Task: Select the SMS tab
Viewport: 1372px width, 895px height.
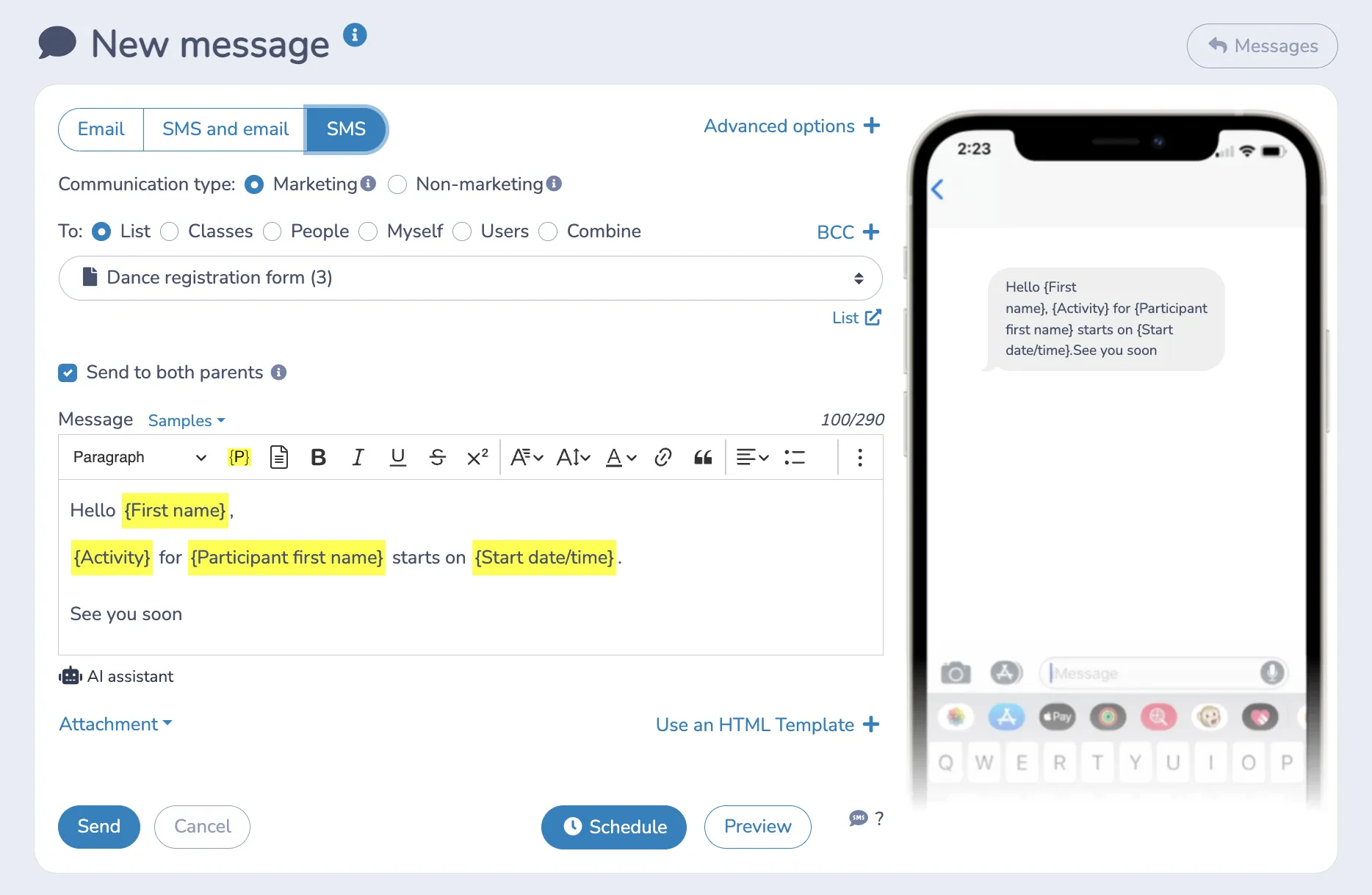Action: coord(346,129)
